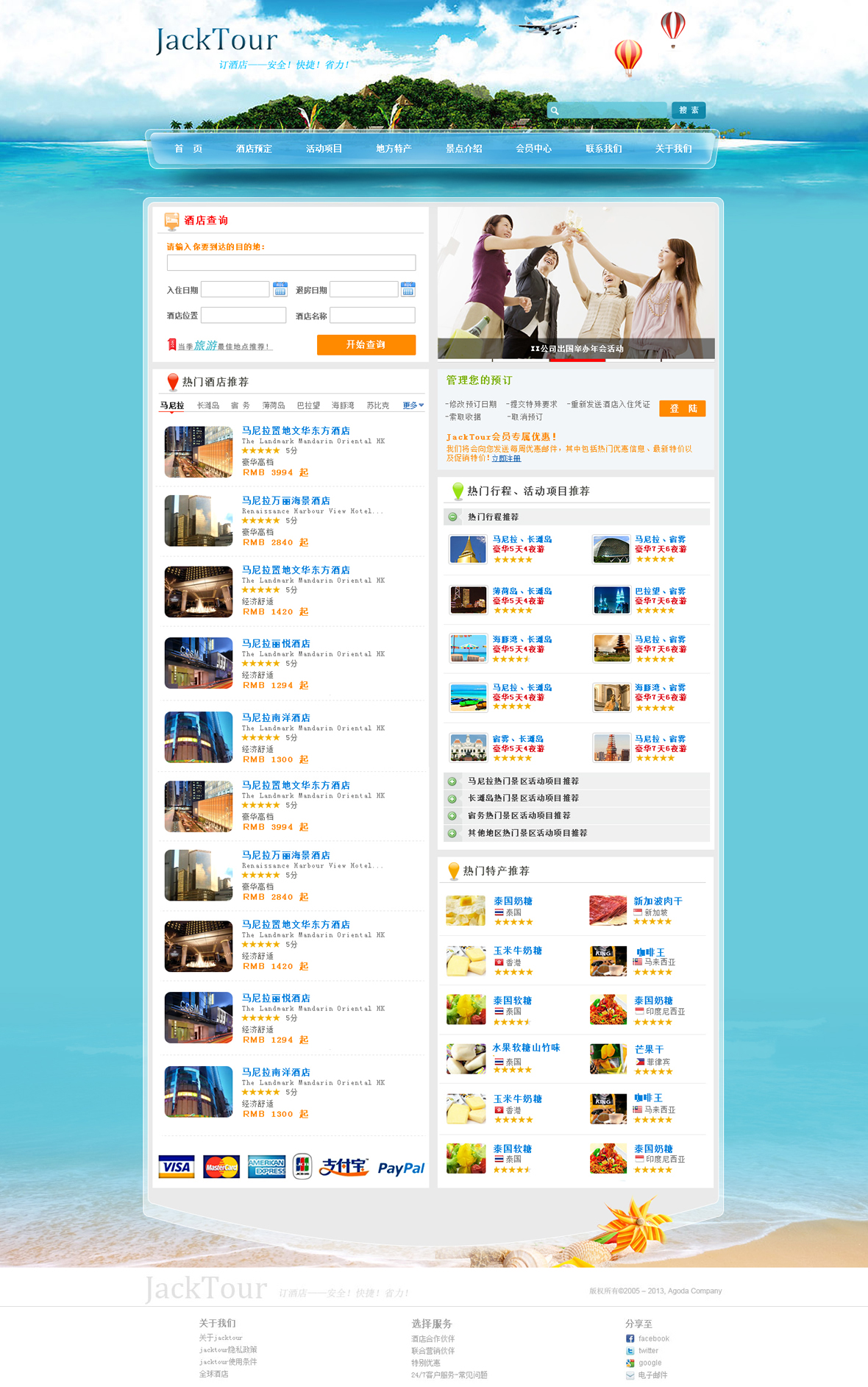The image size is (868, 1387).
Task: Select the American Express payment logo
Action: tap(266, 1167)
